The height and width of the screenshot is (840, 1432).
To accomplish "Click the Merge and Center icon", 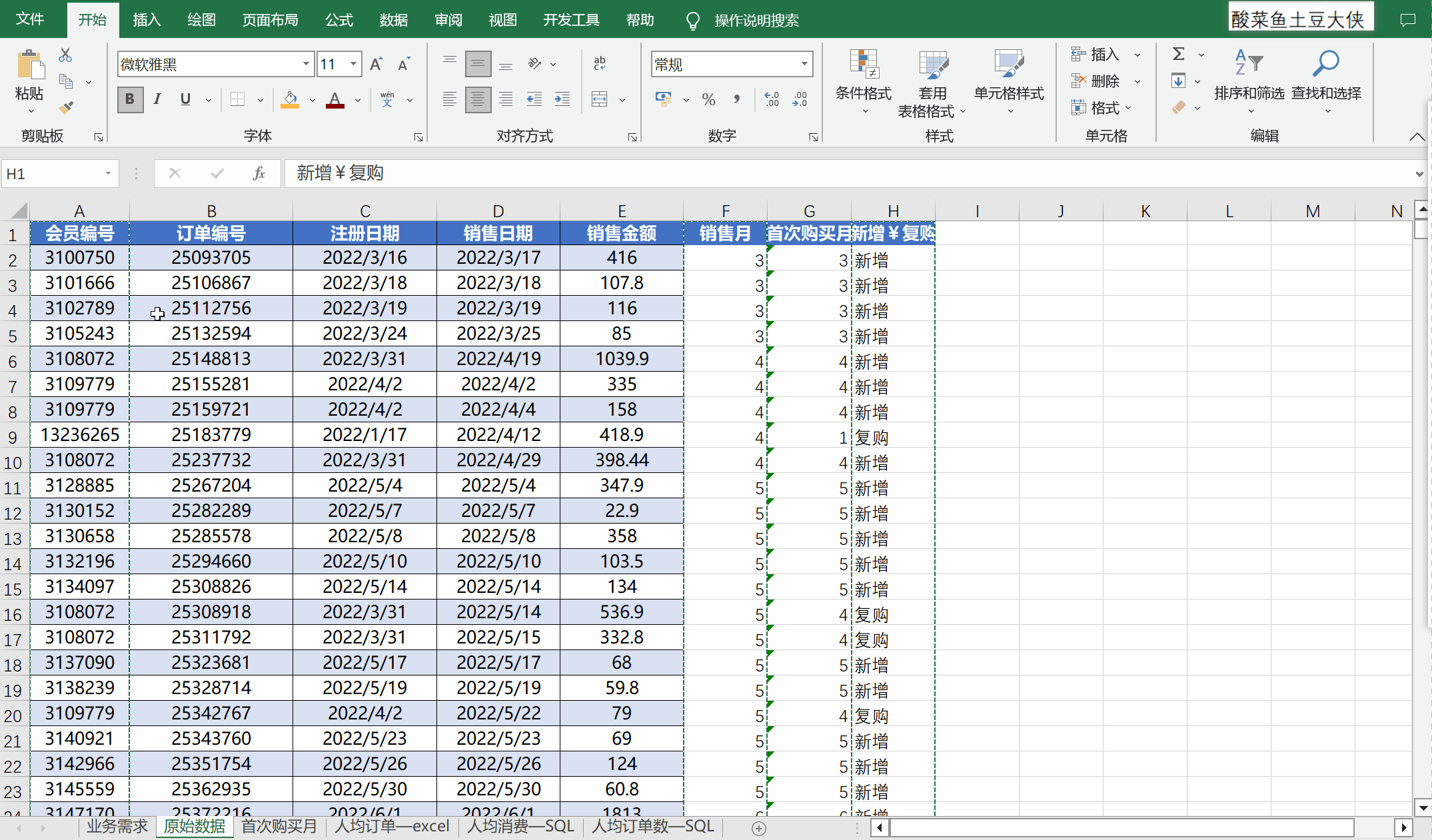I will [x=599, y=100].
